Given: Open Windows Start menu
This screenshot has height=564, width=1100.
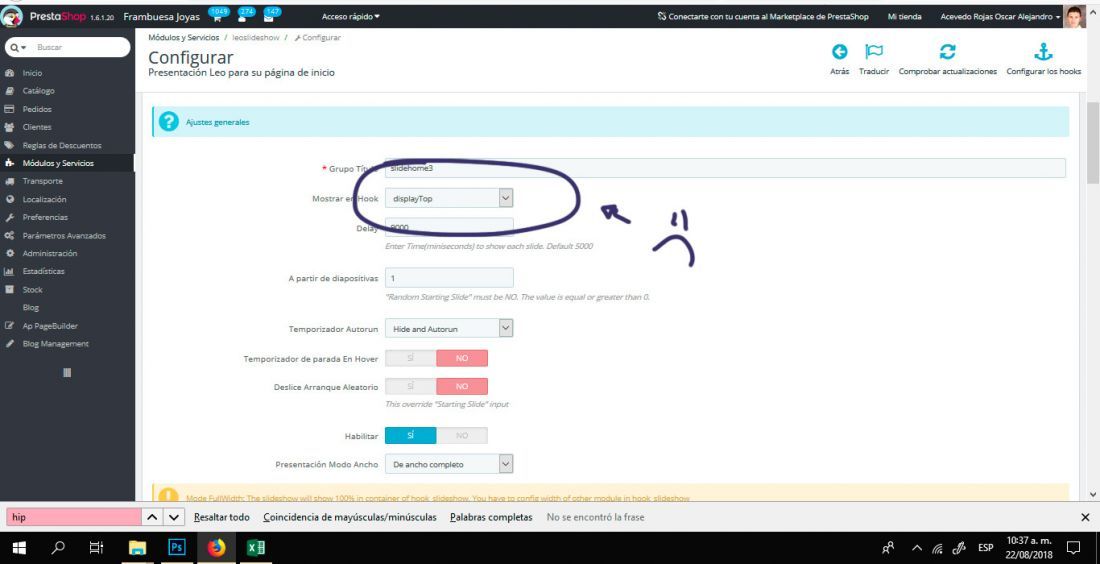Looking at the screenshot, I should click(x=19, y=547).
